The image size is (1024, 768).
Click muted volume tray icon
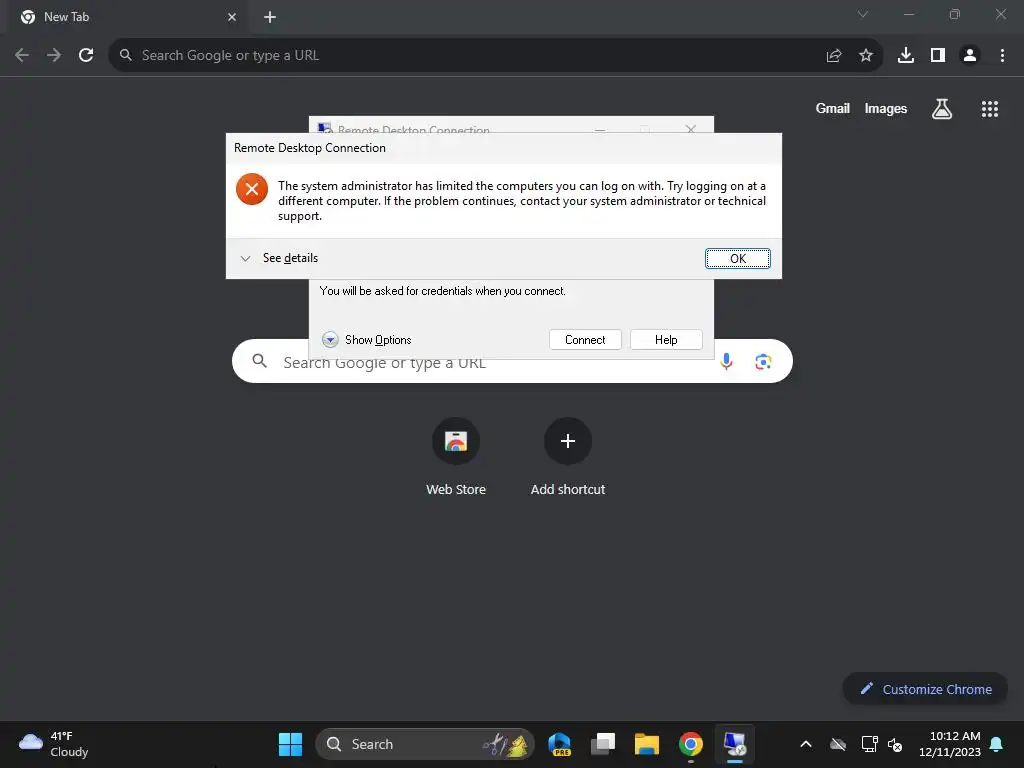(895, 744)
